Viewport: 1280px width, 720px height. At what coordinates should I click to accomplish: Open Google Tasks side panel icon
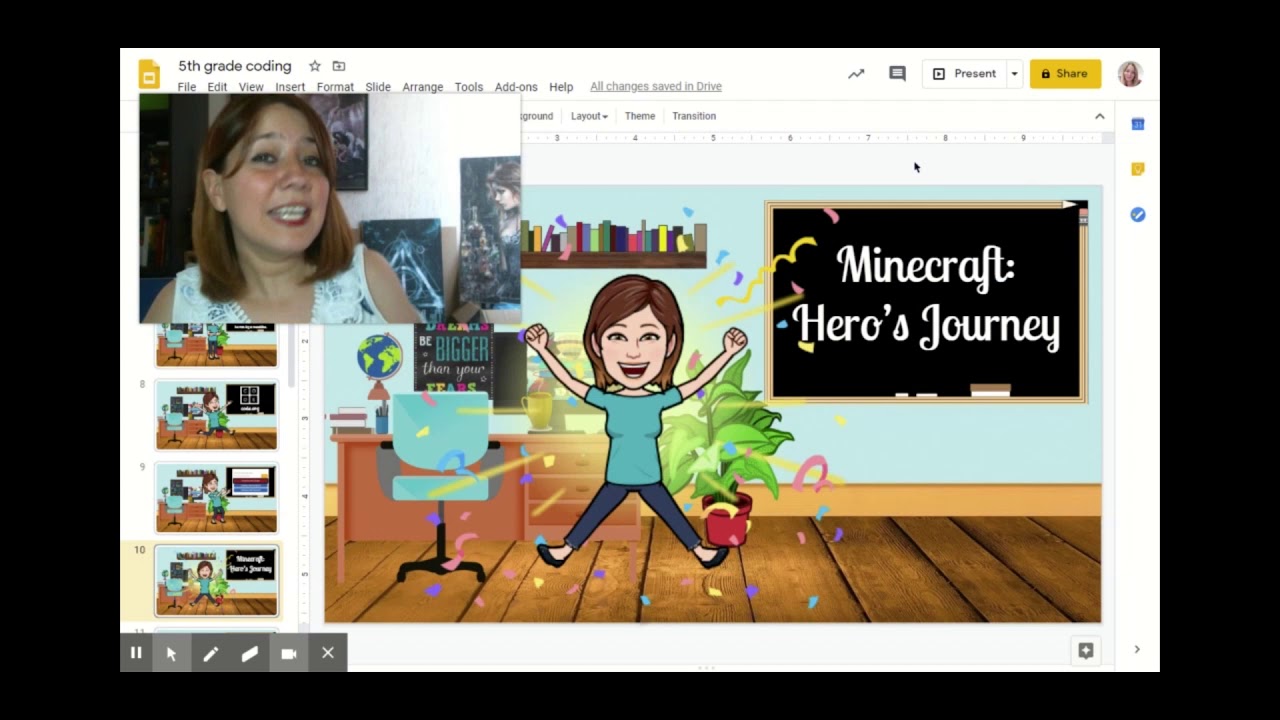coord(1138,214)
